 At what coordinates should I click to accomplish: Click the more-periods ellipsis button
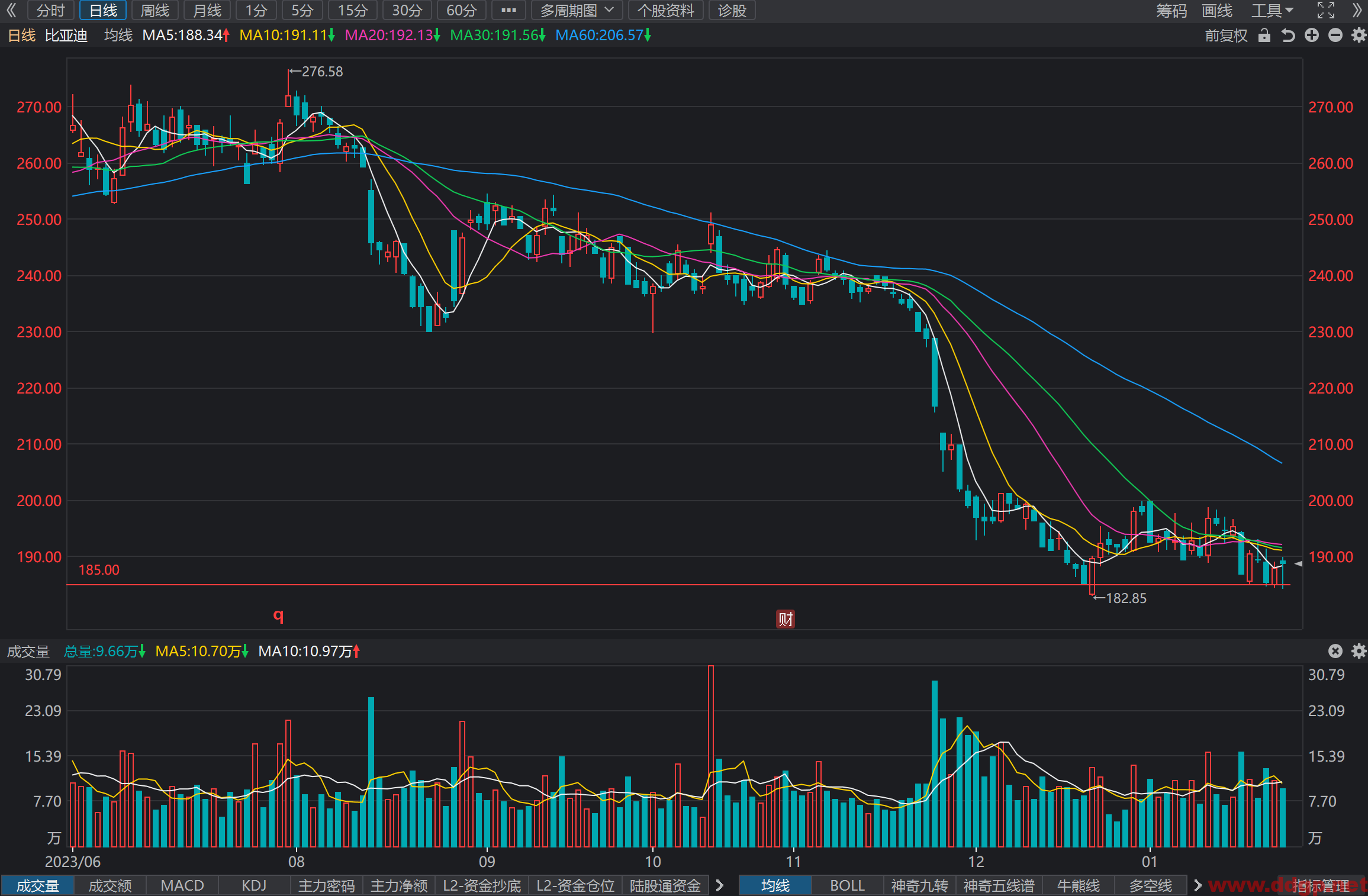click(x=508, y=10)
